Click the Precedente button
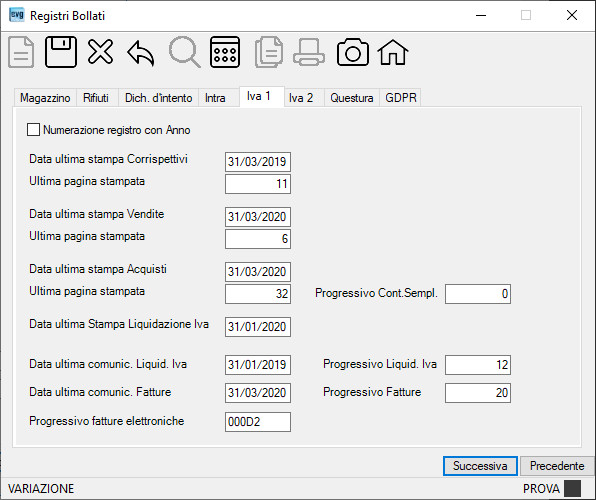Viewport: 596px width, 500px height. 557,466
